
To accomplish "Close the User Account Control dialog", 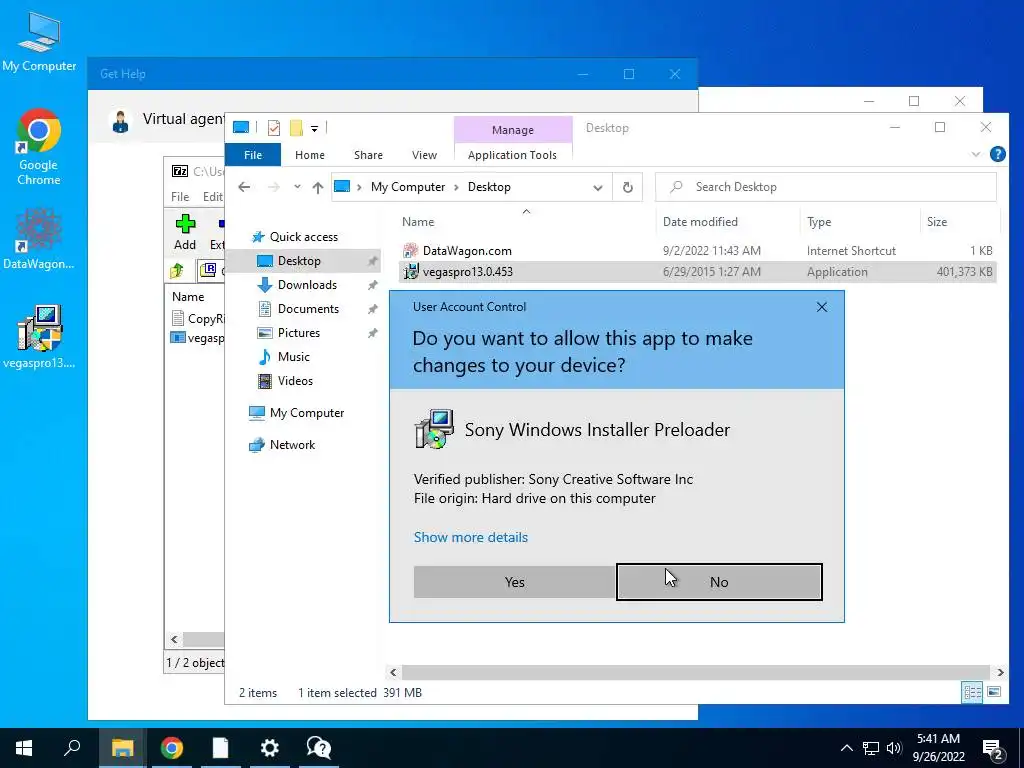I will [822, 307].
